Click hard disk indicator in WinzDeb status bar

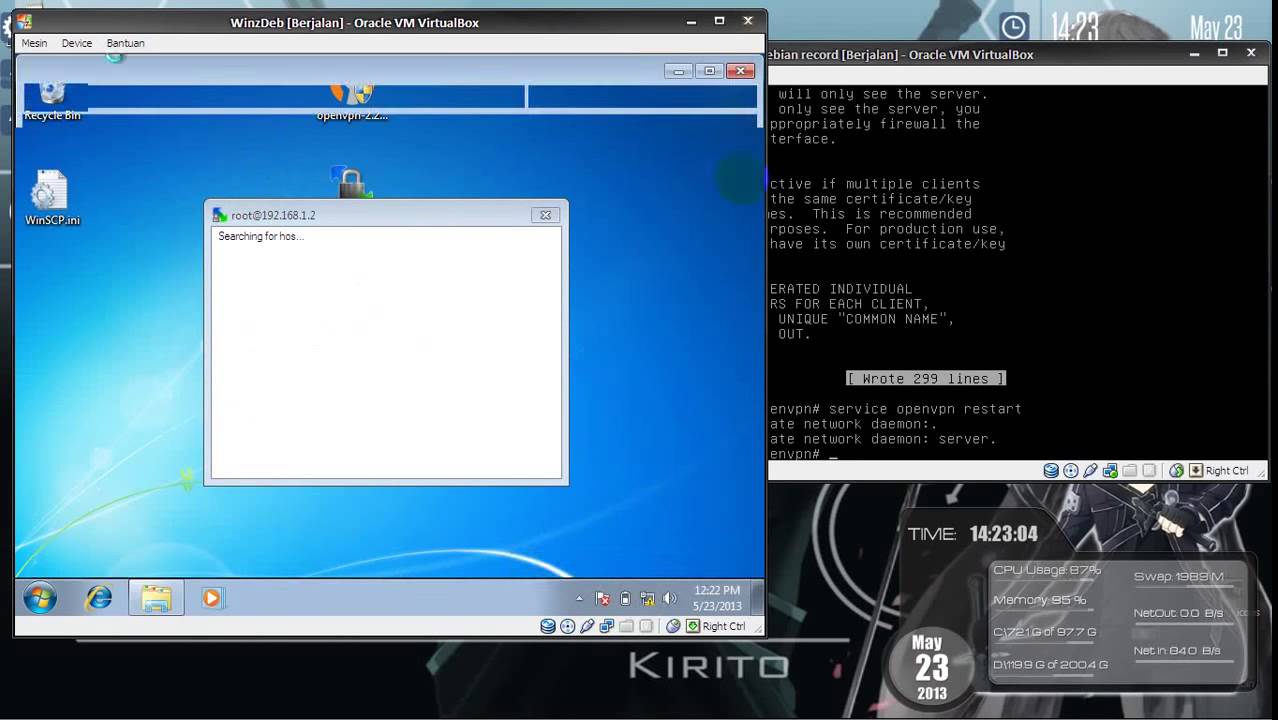548,627
